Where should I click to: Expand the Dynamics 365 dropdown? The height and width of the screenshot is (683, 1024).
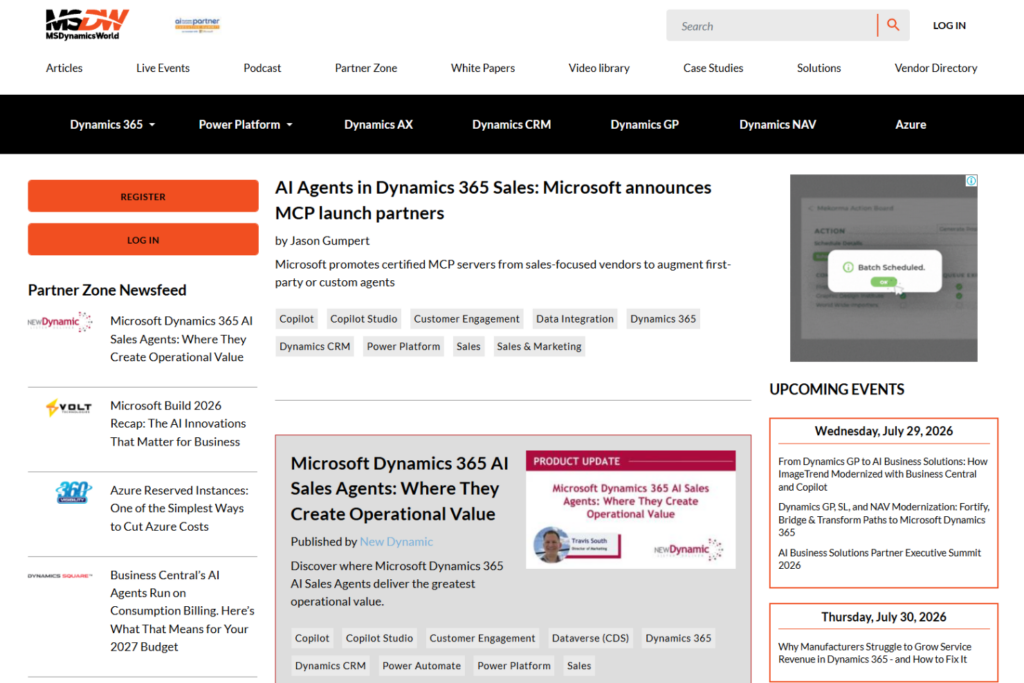[112, 124]
